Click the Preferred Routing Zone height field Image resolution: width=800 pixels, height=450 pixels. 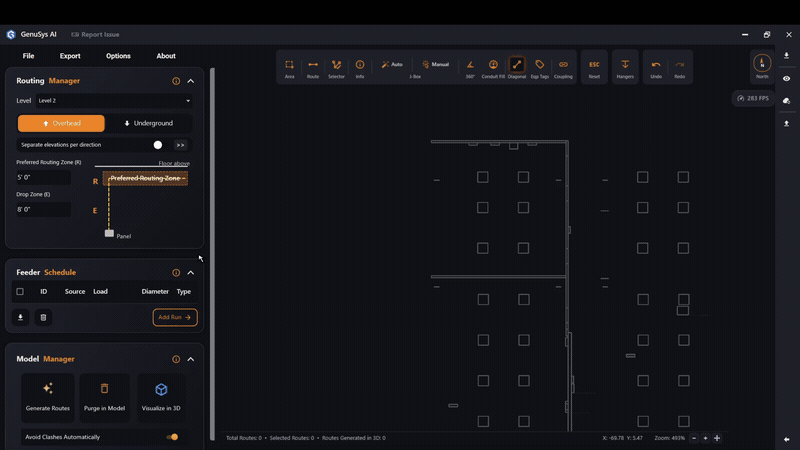click(43, 178)
